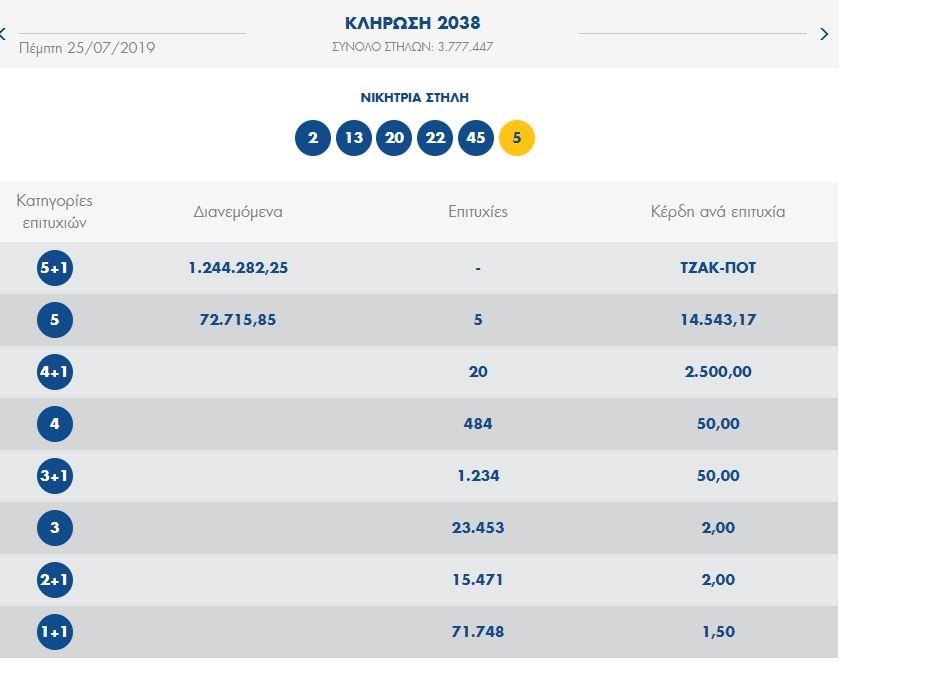Select the 2+1 category badge

tap(55, 581)
